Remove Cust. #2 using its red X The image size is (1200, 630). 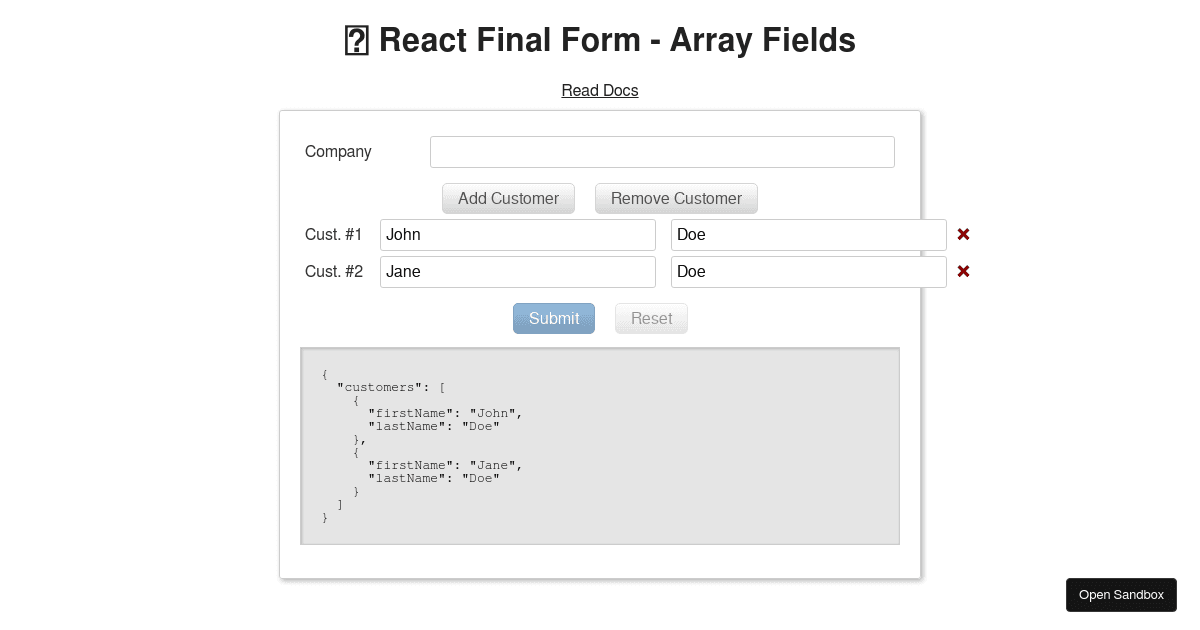point(963,272)
